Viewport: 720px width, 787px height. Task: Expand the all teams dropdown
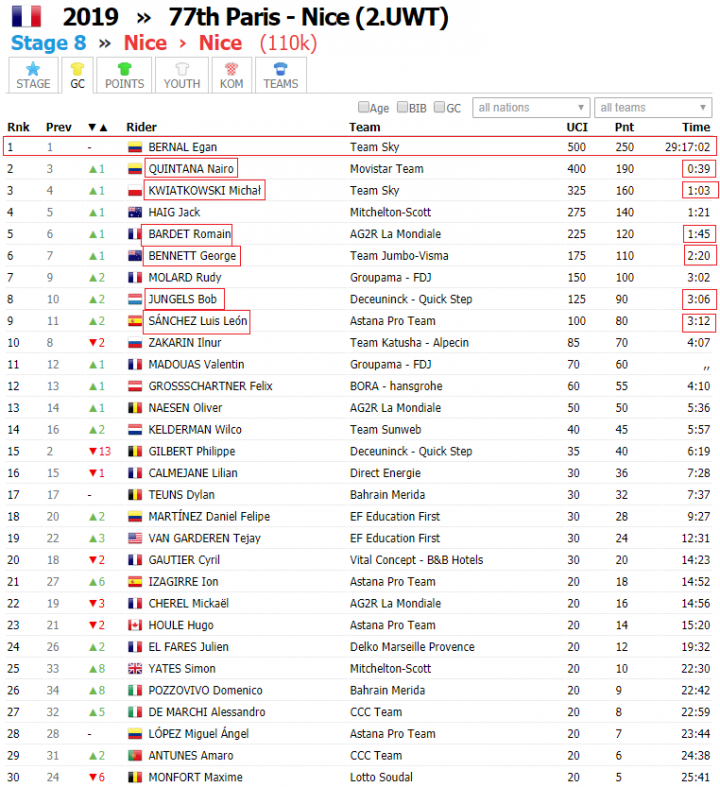653,107
